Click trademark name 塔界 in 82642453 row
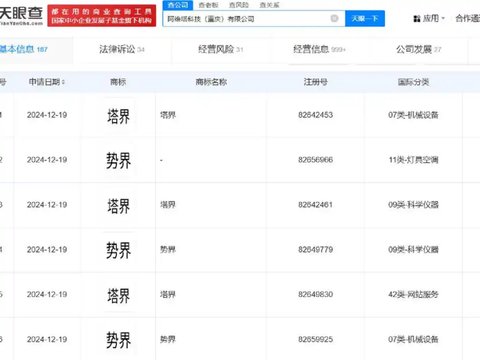The image size is (480, 360). [168, 115]
